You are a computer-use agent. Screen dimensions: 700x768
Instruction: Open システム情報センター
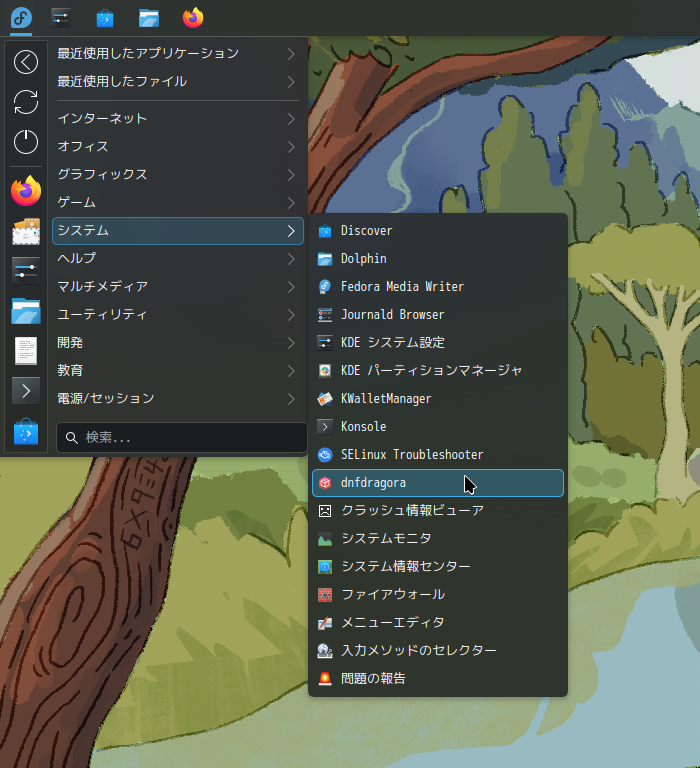pos(438,566)
